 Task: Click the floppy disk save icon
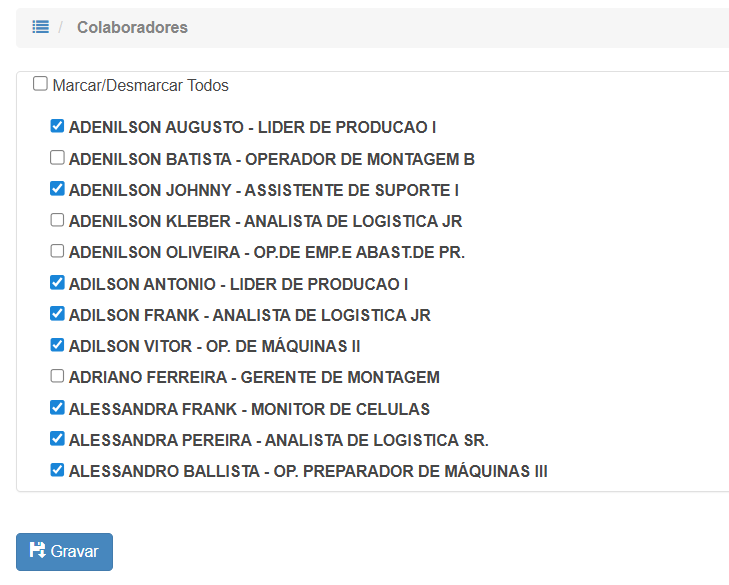(x=38, y=551)
